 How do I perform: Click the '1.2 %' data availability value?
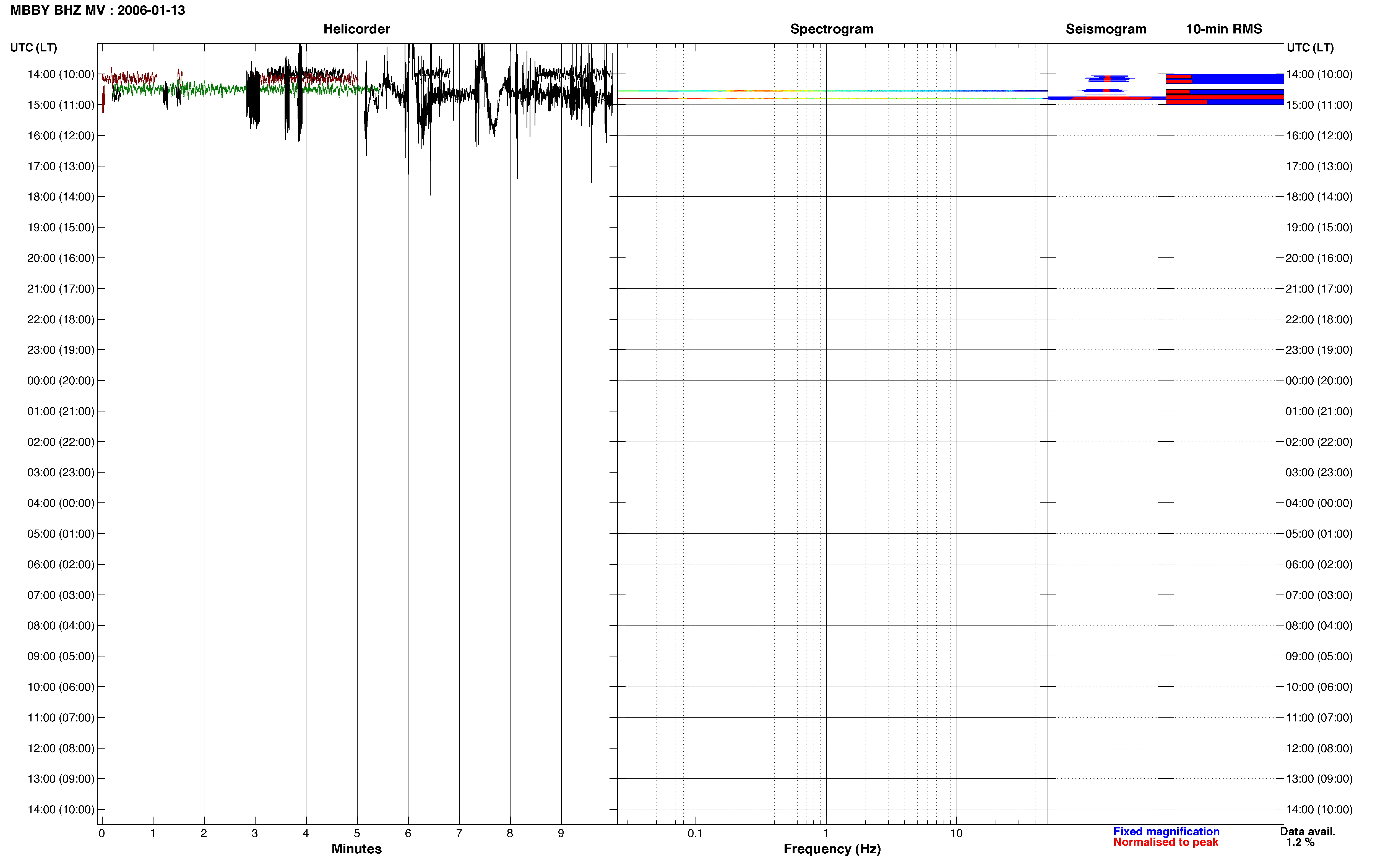[1300, 842]
